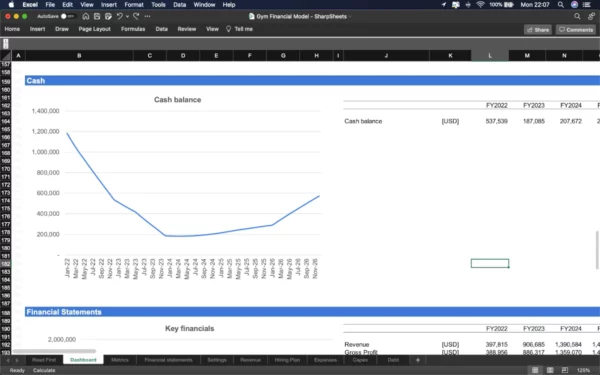Viewport: 600px width, 375px height.
Task: Switch to the Revenue sheet tab
Action: [251, 360]
